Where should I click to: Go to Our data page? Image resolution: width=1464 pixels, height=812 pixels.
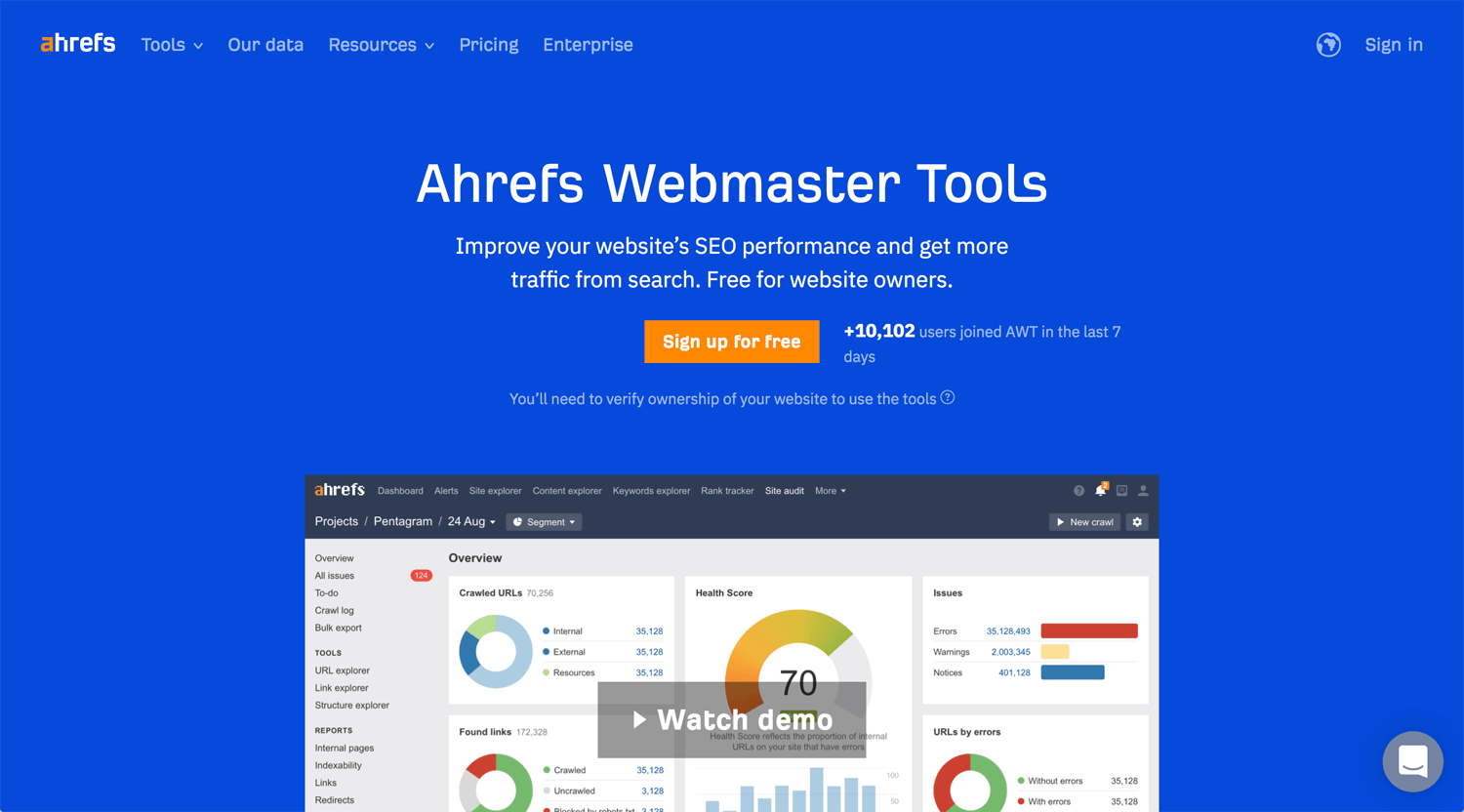[x=265, y=45]
